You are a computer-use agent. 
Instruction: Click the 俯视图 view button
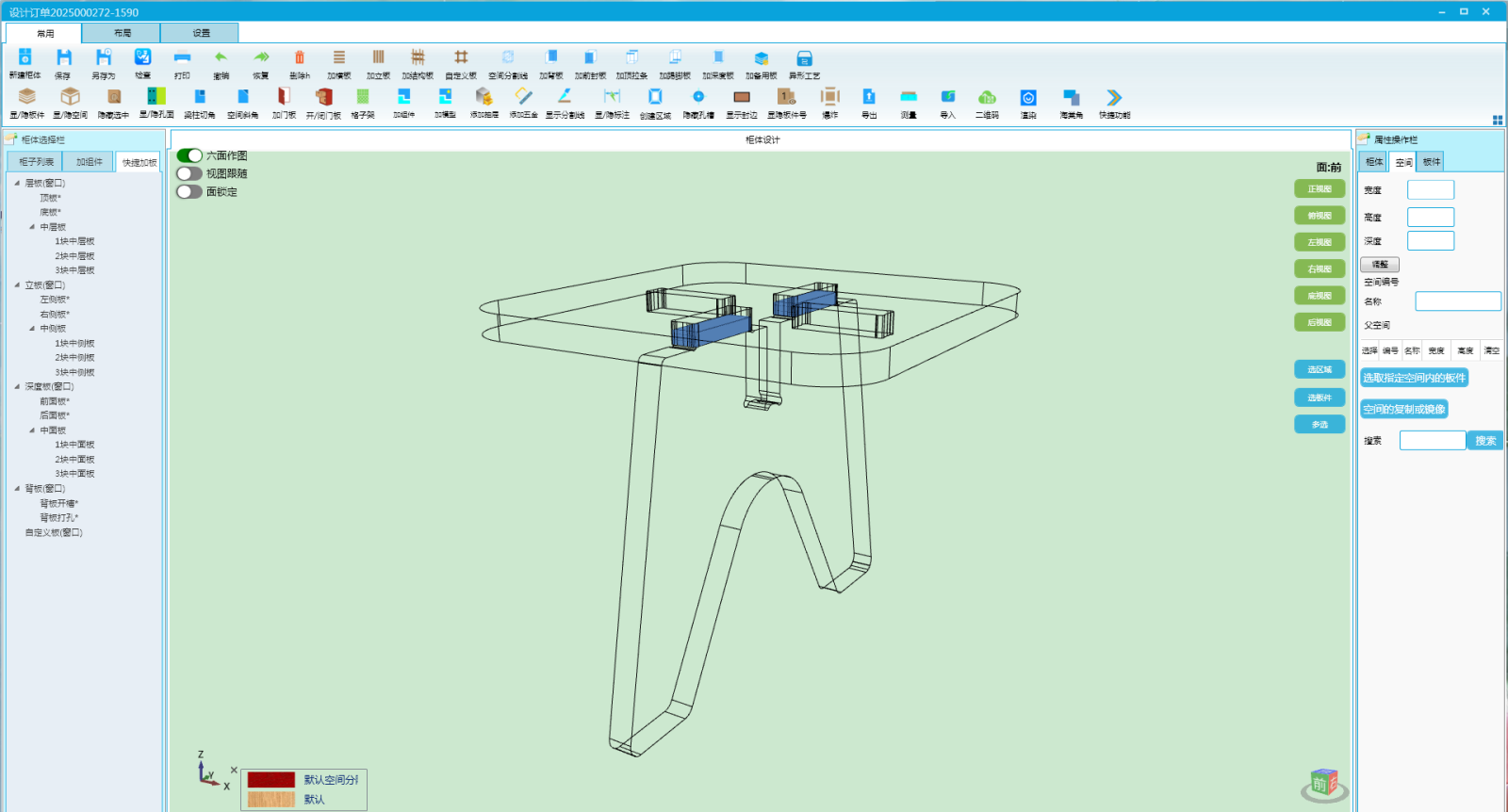(x=1319, y=216)
